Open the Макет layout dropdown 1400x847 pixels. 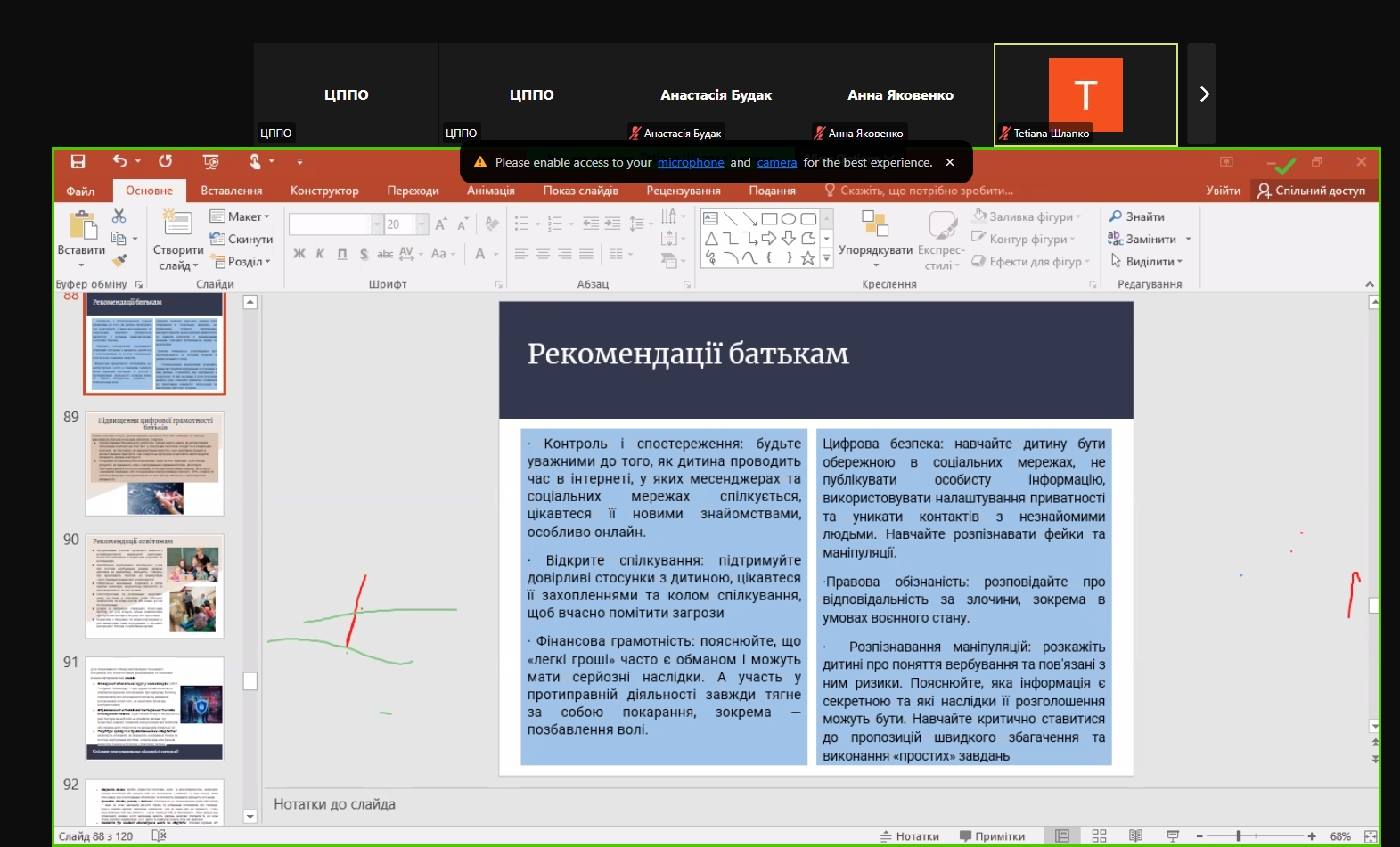pyautogui.click(x=240, y=216)
